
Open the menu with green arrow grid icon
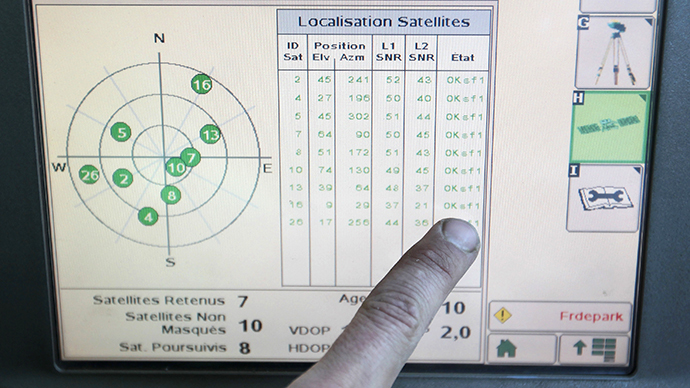(594, 349)
